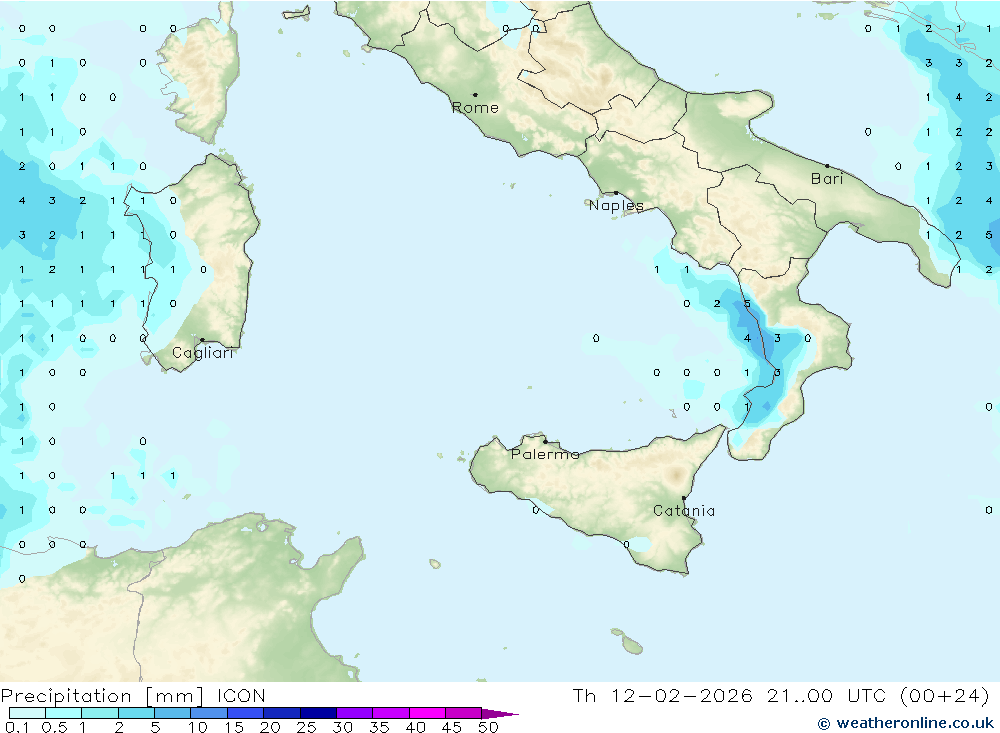Click the Palermo city label

pos(545,454)
